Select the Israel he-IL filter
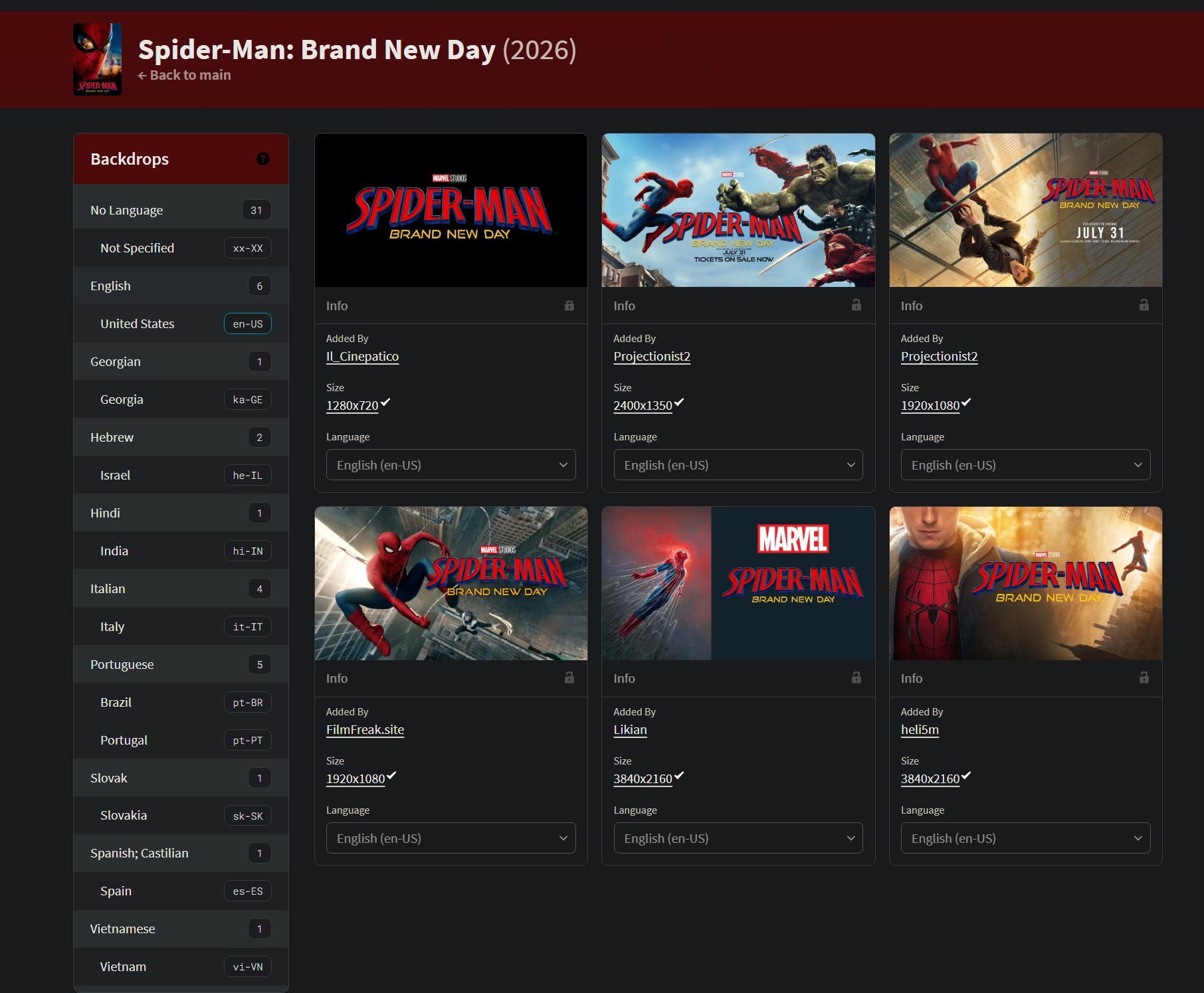This screenshot has height=993, width=1204. 181,475
